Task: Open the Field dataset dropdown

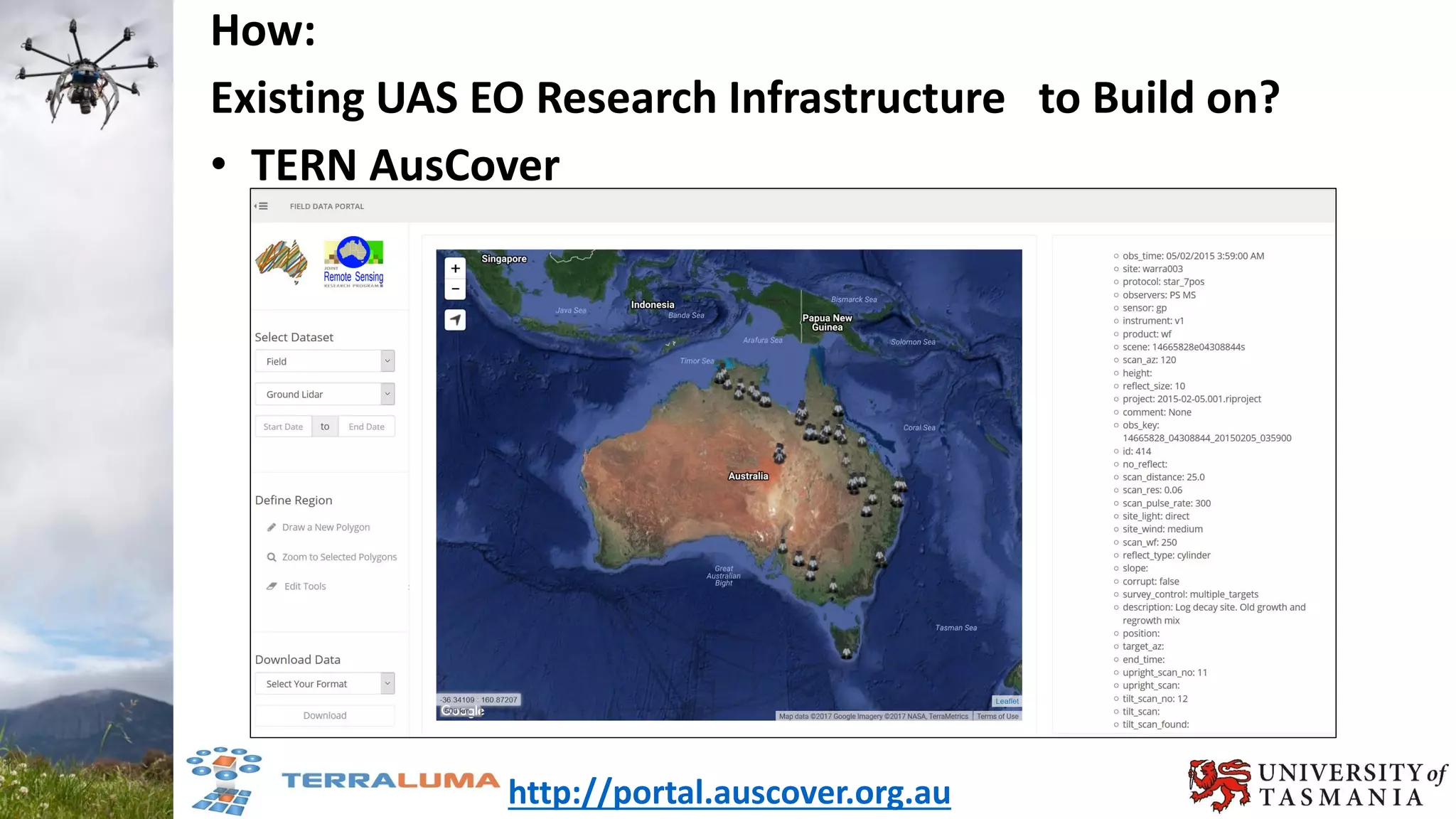Action: pyautogui.click(x=325, y=361)
